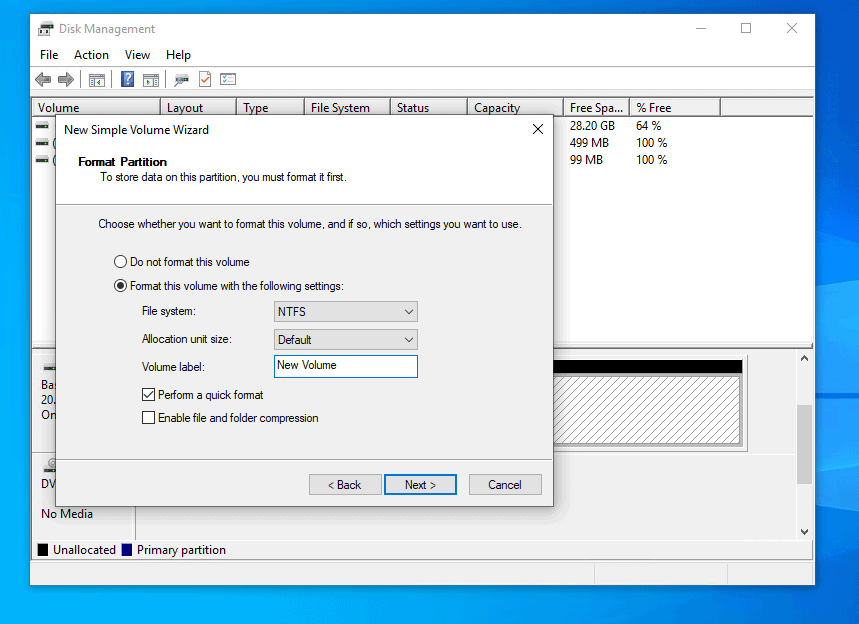
Task: Click the Back arrow toolbar icon
Action: tap(43, 80)
